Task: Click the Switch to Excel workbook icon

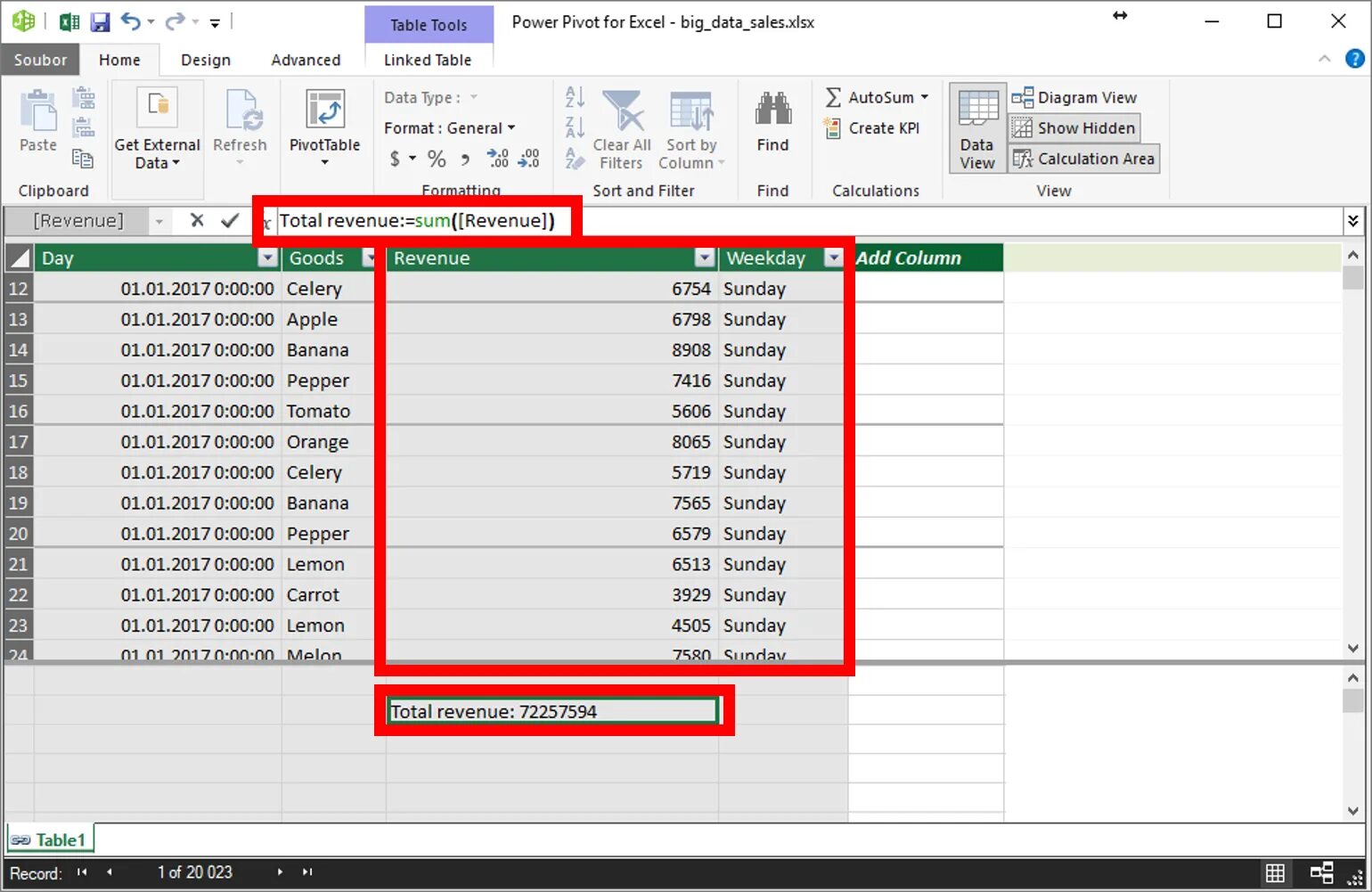Action: [69, 21]
